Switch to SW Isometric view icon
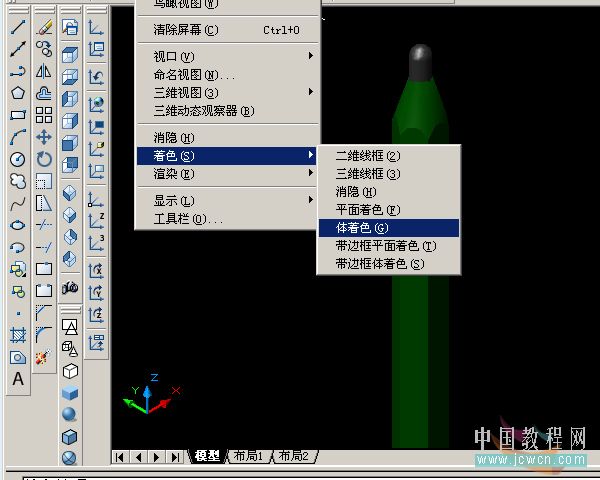The height and width of the screenshot is (480, 600). (70, 193)
